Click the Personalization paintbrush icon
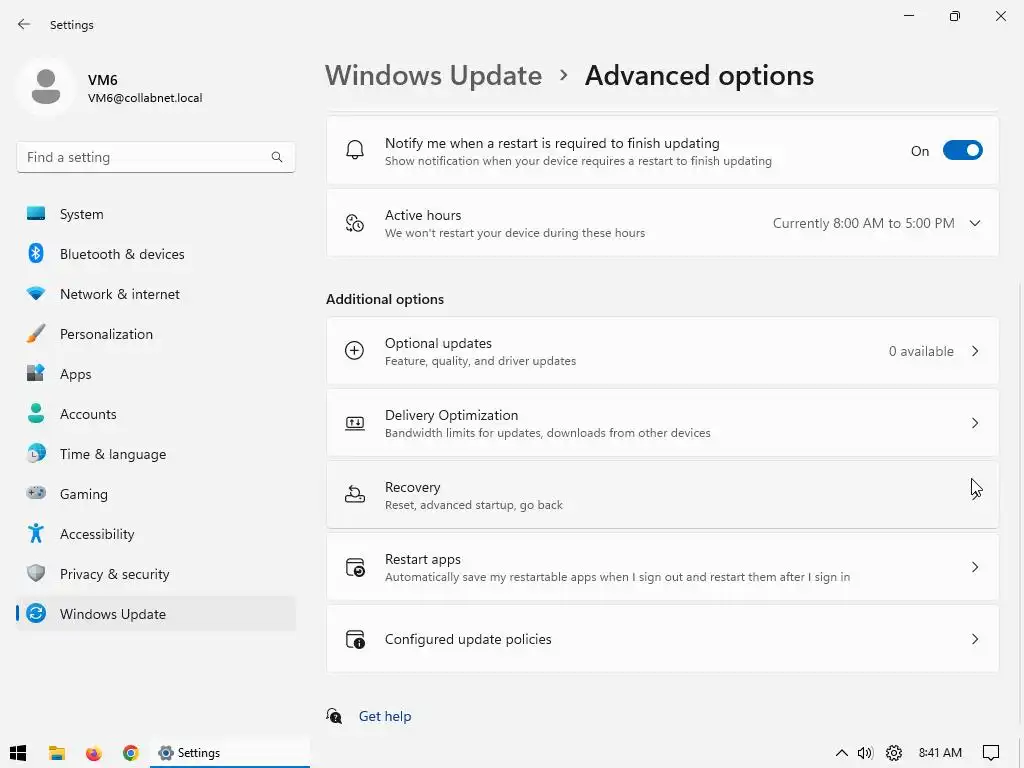The height and width of the screenshot is (768, 1024). 36,334
